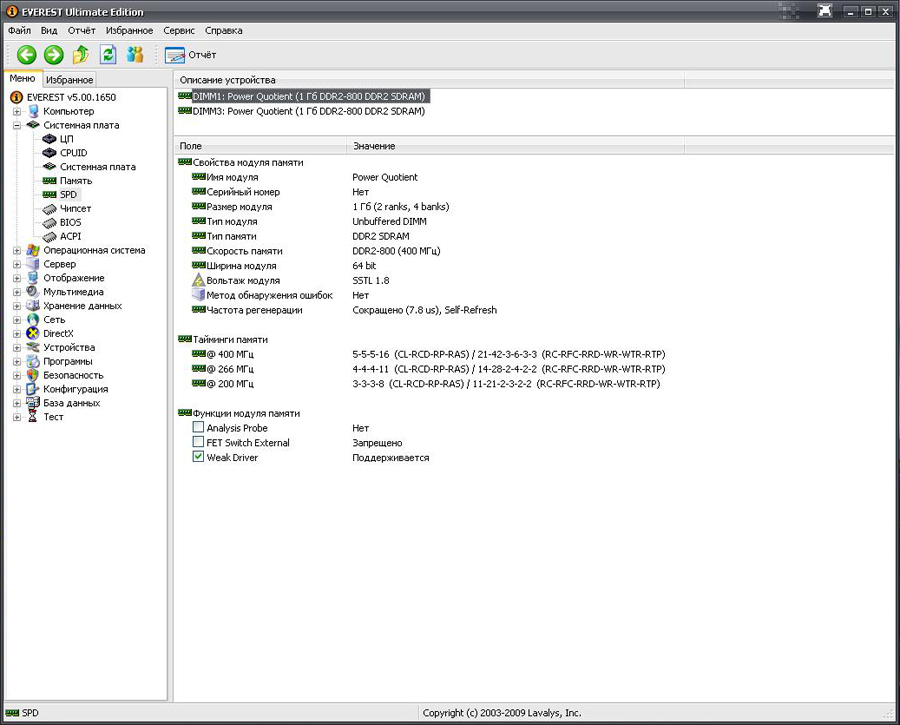Click the Тест hourglass icon

[33, 417]
